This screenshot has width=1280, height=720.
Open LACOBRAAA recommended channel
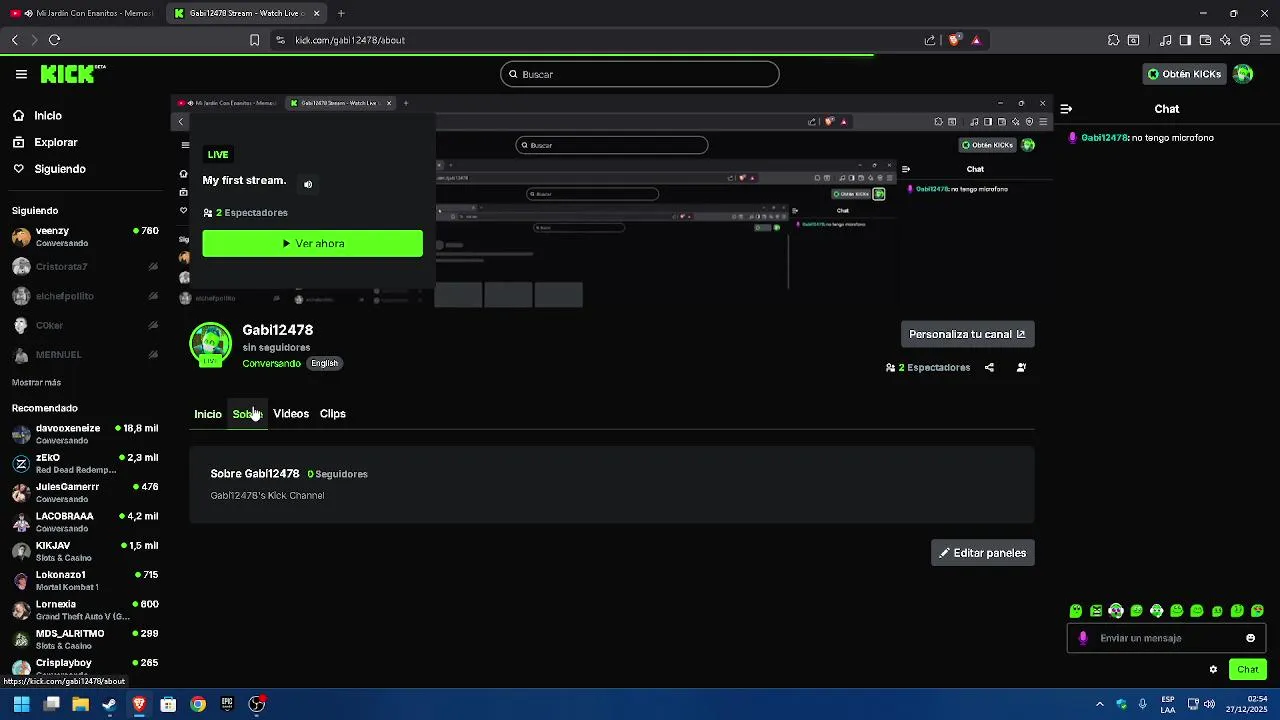[x=85, y=522]
